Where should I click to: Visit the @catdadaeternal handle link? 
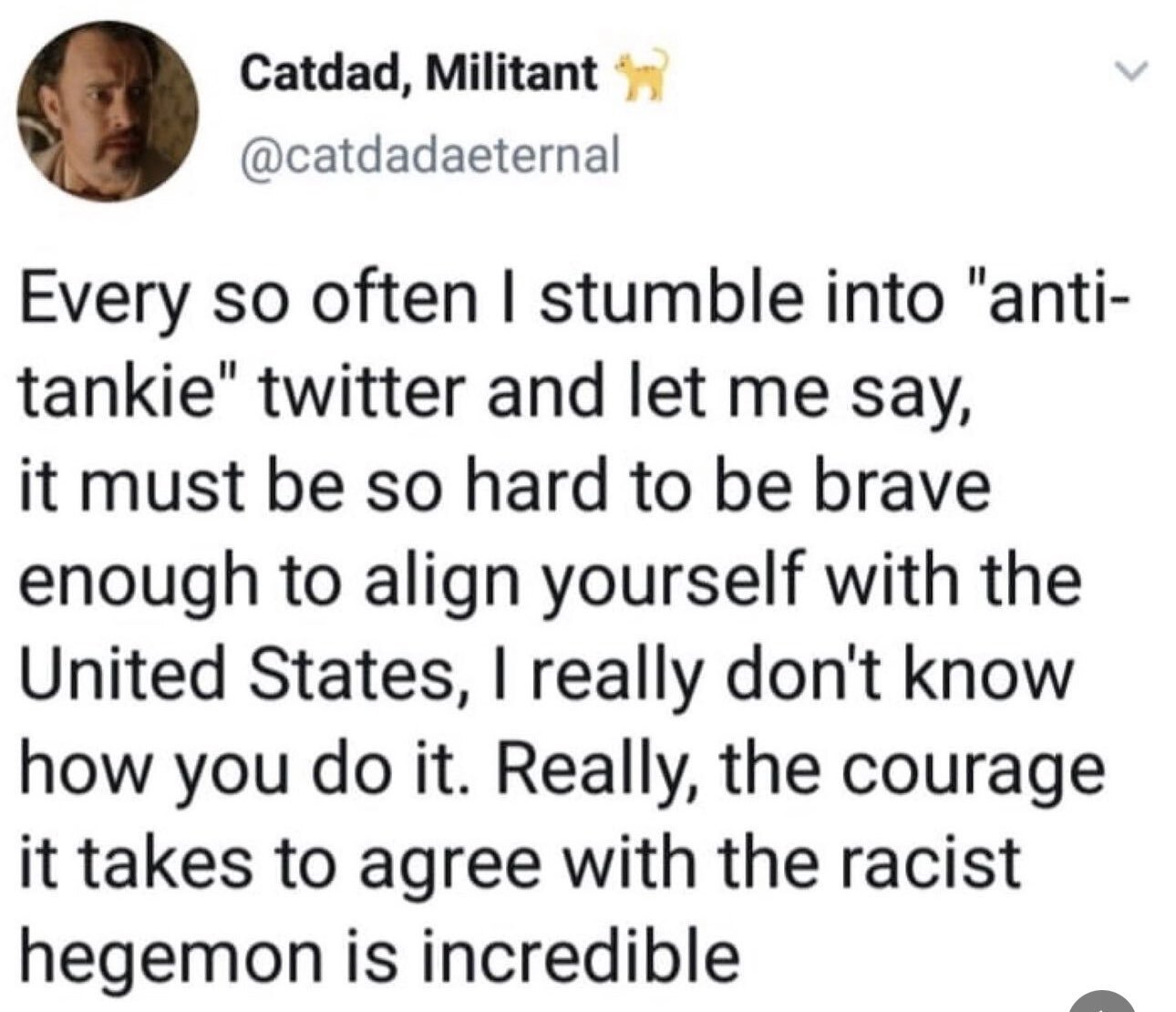click(429, 154)
